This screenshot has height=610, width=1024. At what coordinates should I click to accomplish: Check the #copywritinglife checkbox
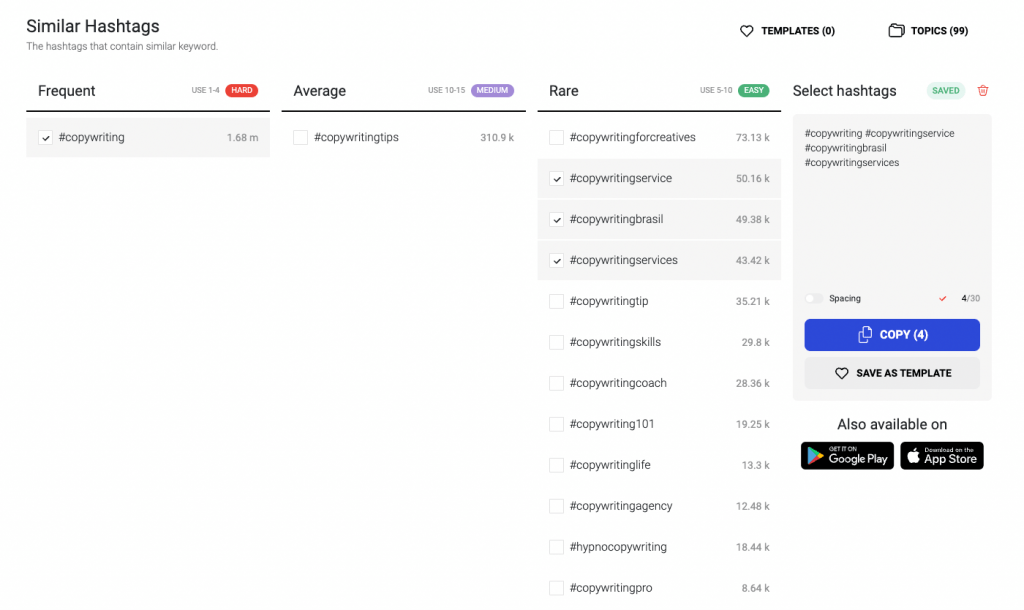556,465
